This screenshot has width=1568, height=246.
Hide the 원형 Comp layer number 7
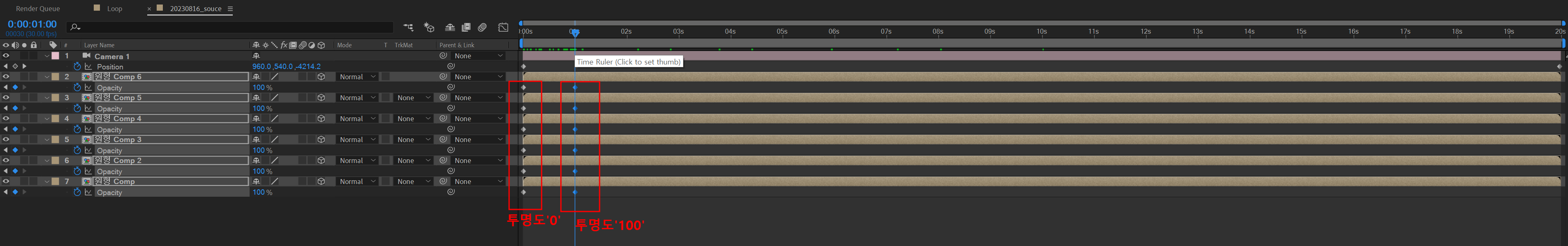tap(6, 182)
